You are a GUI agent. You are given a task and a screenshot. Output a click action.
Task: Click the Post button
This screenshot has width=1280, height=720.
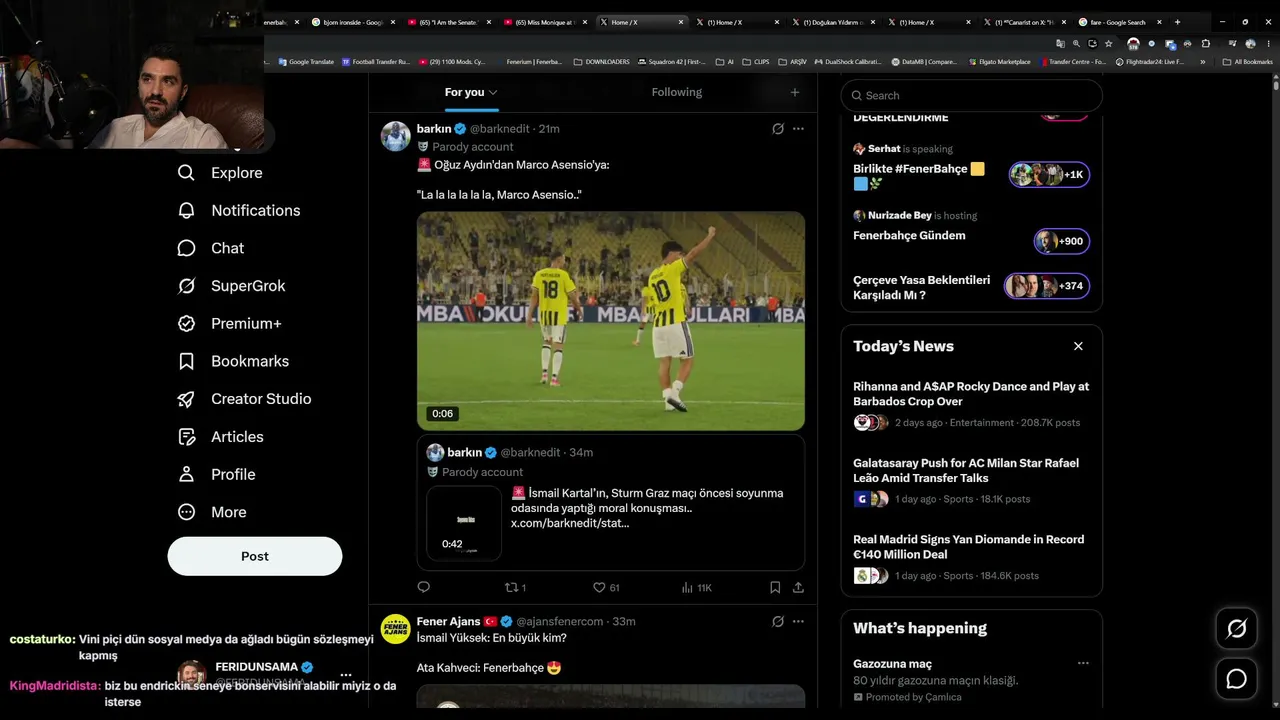click(255, 556)
